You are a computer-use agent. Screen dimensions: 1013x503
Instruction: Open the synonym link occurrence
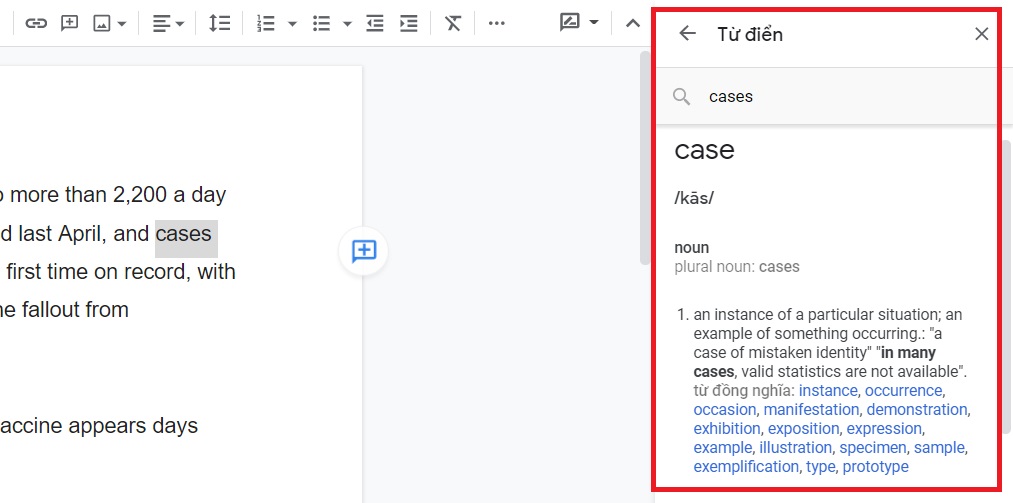(x=903, y=391)
